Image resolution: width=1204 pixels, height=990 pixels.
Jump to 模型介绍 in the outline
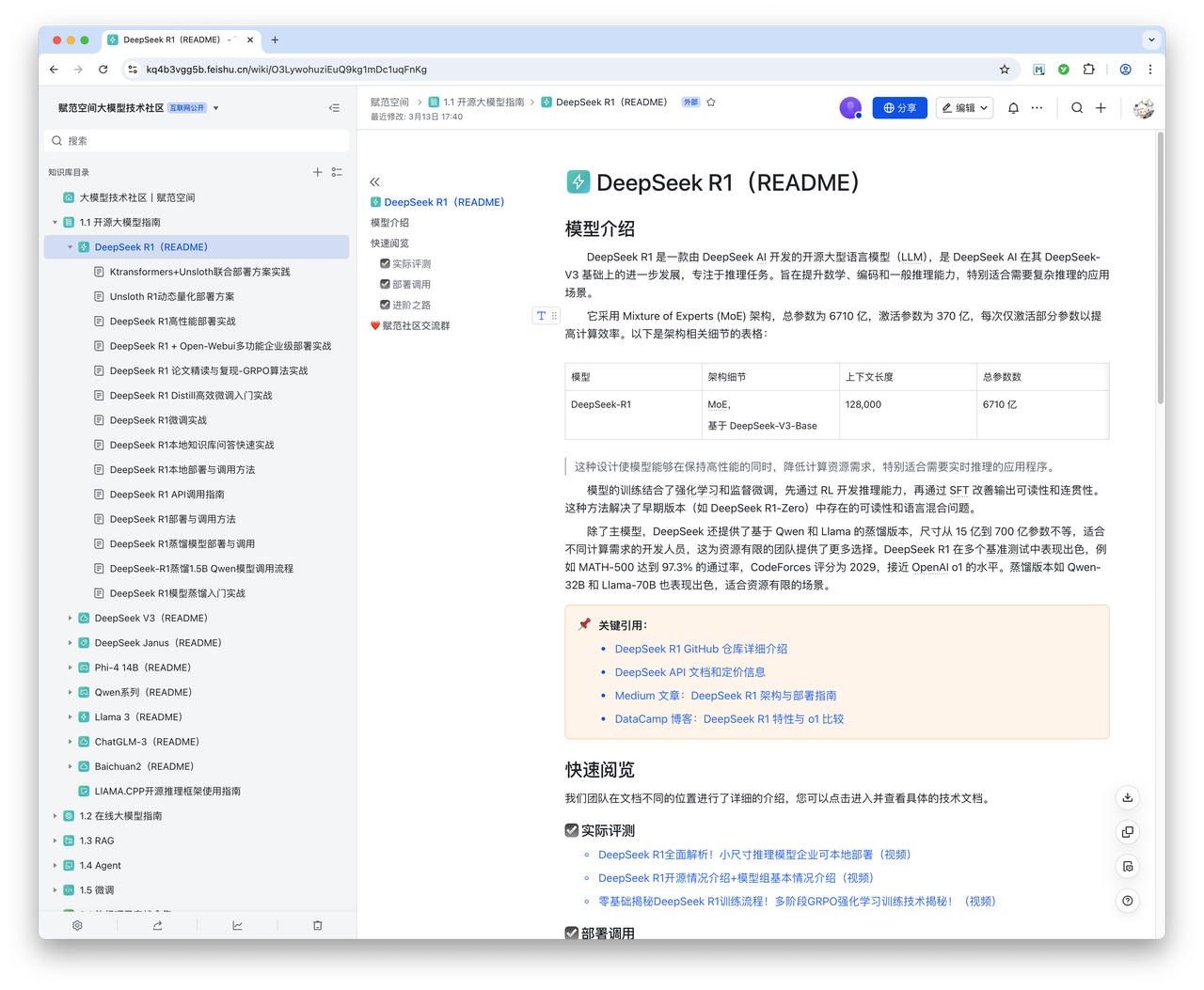[x=389, y=223]
